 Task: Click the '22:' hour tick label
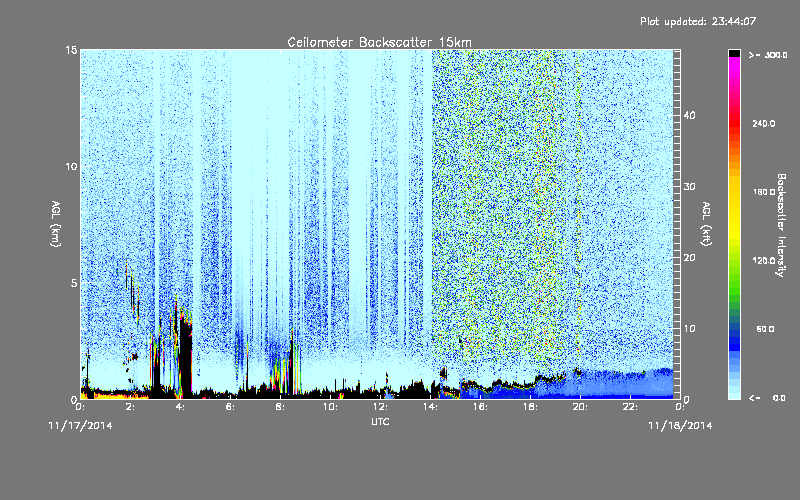(x=630, y=407)
